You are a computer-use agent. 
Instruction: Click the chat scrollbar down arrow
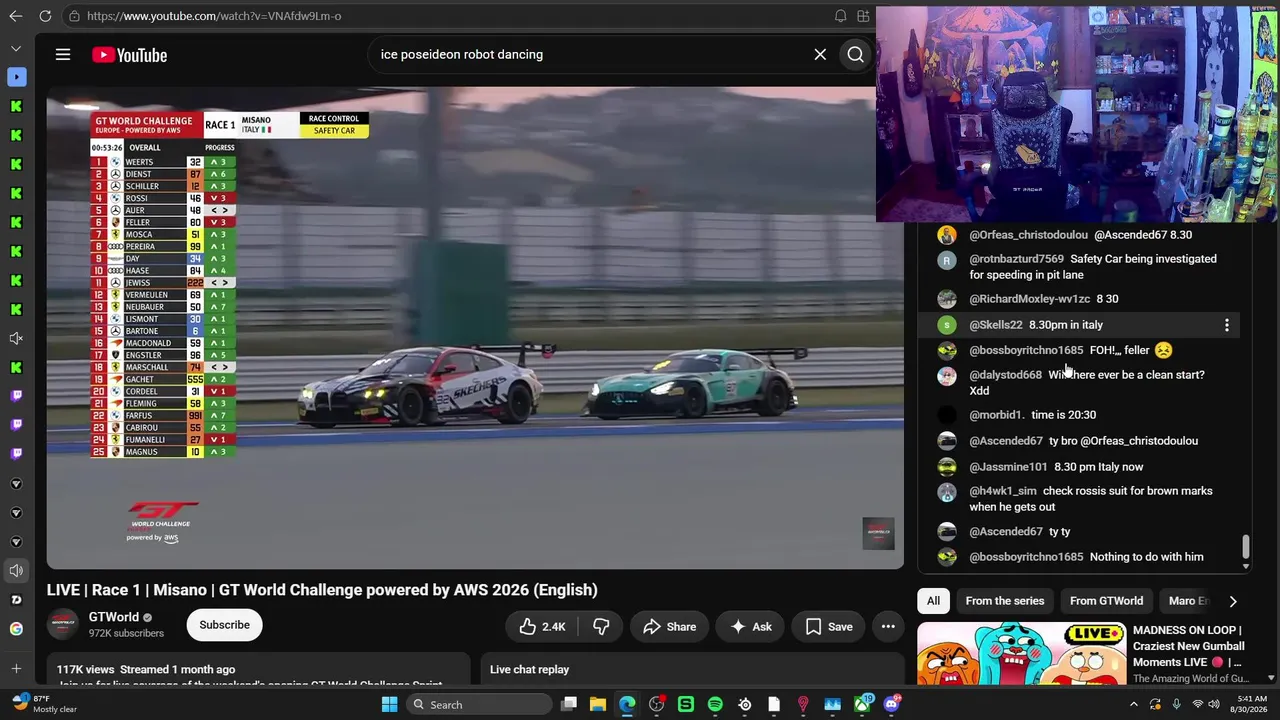click(x=1245, y=566)
